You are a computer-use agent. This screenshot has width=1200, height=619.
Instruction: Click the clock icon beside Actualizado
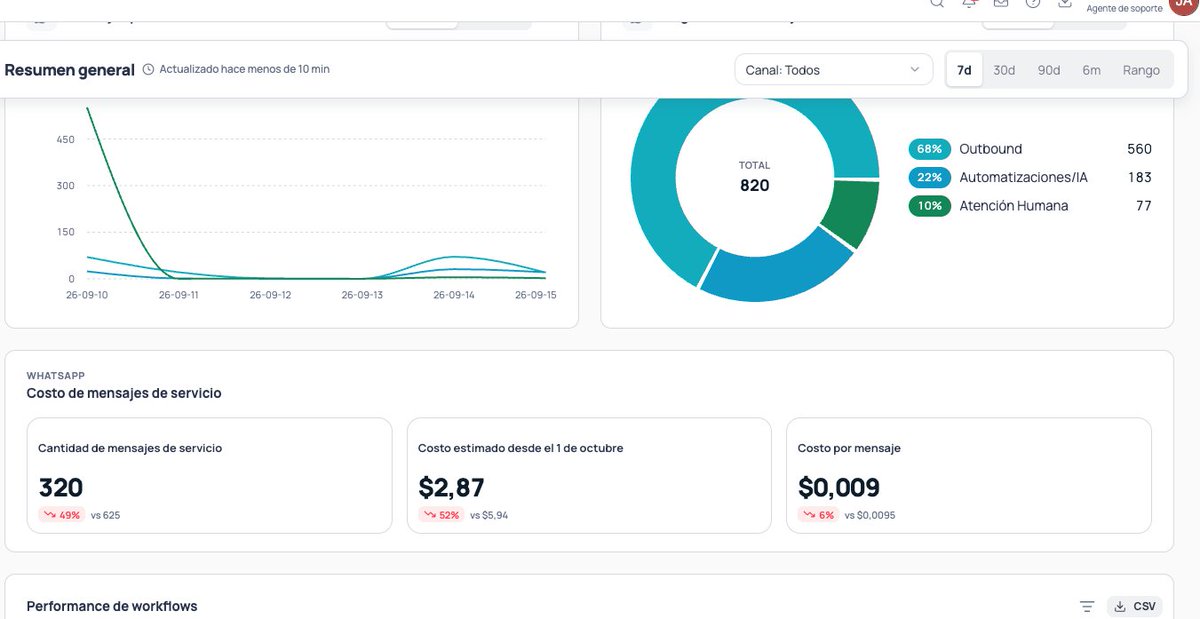pyautogui.click(x=149, y=70)
